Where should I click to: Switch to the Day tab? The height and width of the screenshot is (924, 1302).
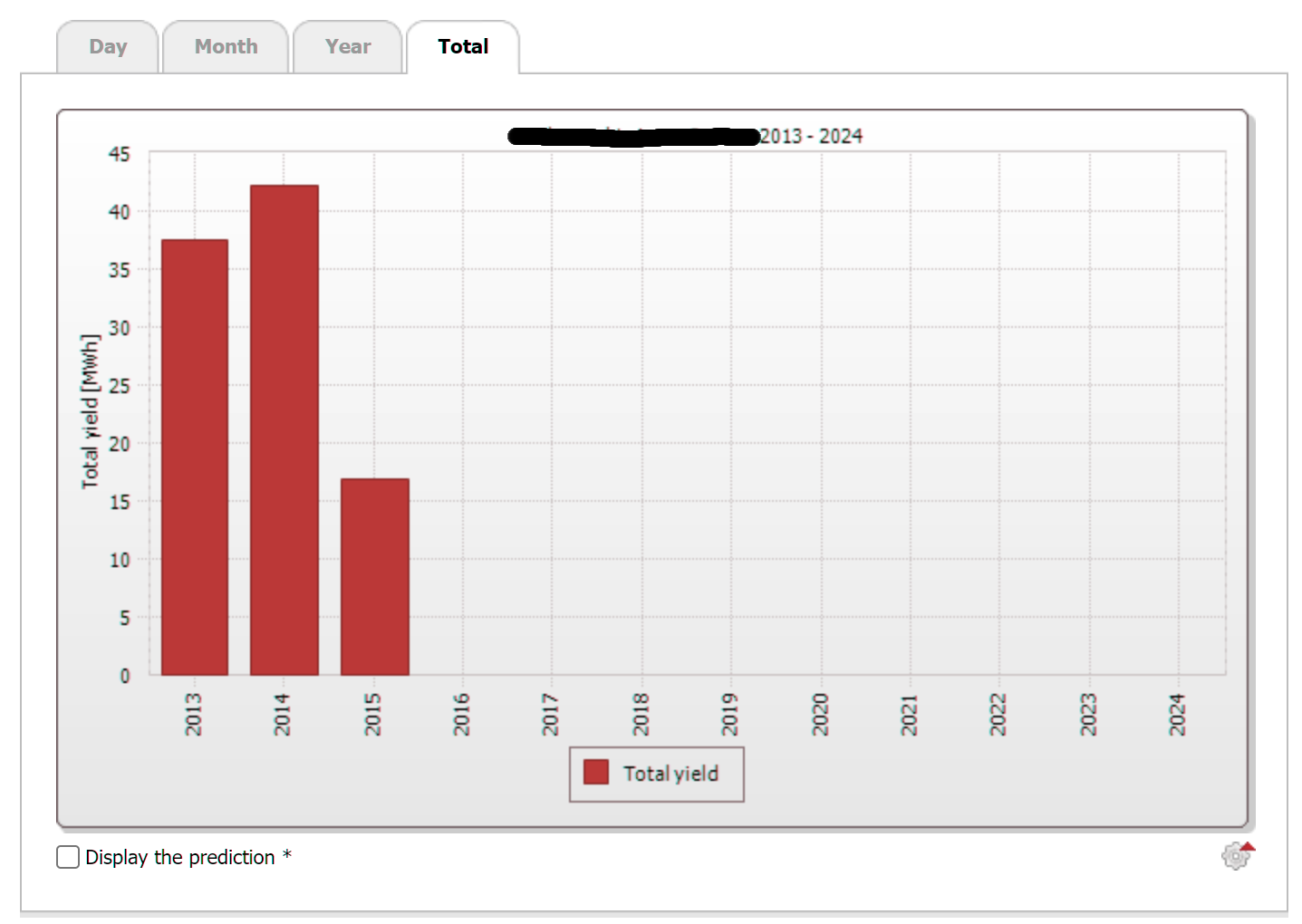click(108, 47)
